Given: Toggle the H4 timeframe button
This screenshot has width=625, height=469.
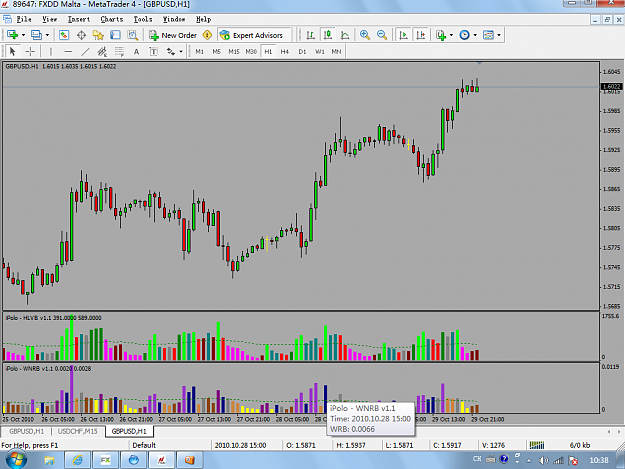Looking at the screenshot, I should (x=285, y=51).
